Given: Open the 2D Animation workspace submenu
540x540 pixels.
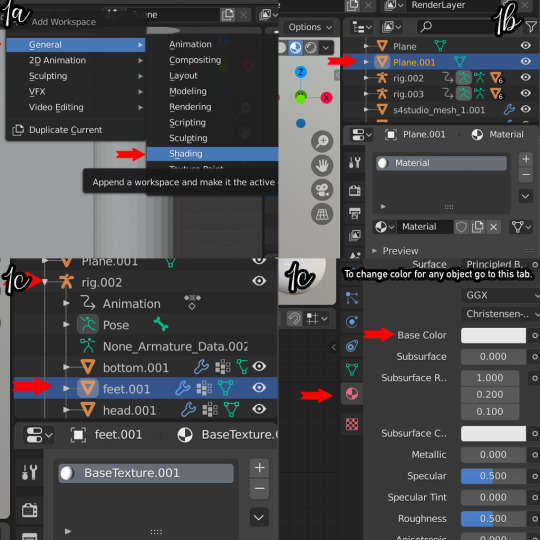Looking at the screenshot, I should click(75, 60).
